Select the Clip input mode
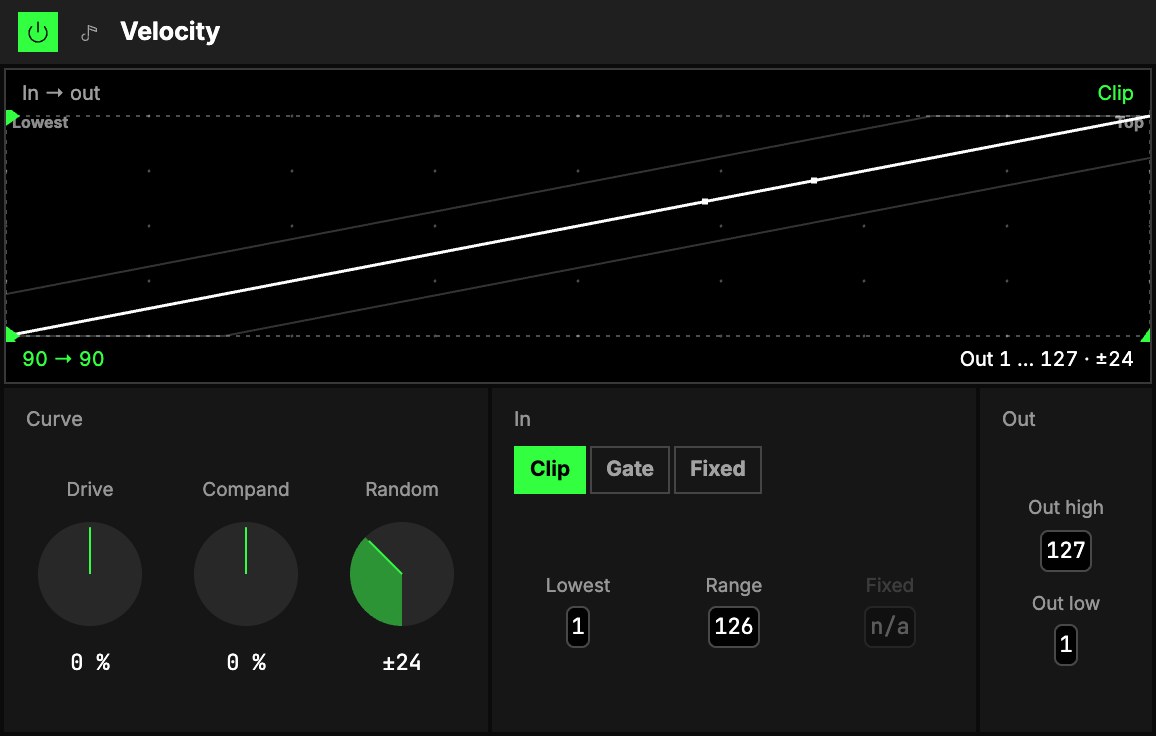This screenshot has width=1156, height=736. tap(550, 469)
